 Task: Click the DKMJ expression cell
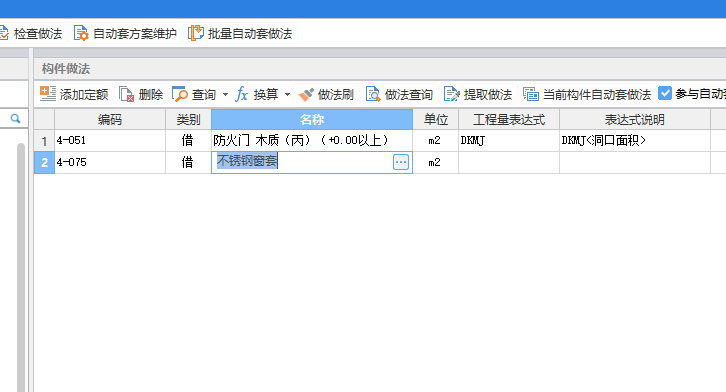[x=509, y=140]
